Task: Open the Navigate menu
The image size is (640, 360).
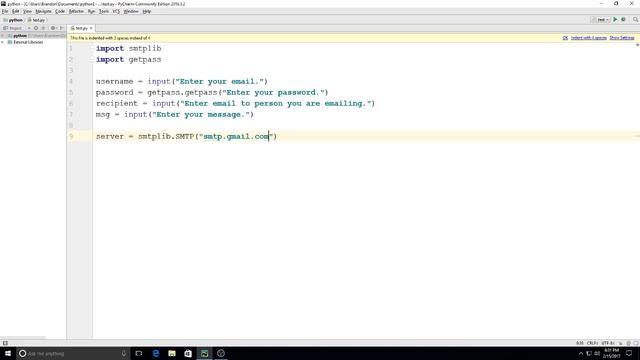Action: point(43,11)
